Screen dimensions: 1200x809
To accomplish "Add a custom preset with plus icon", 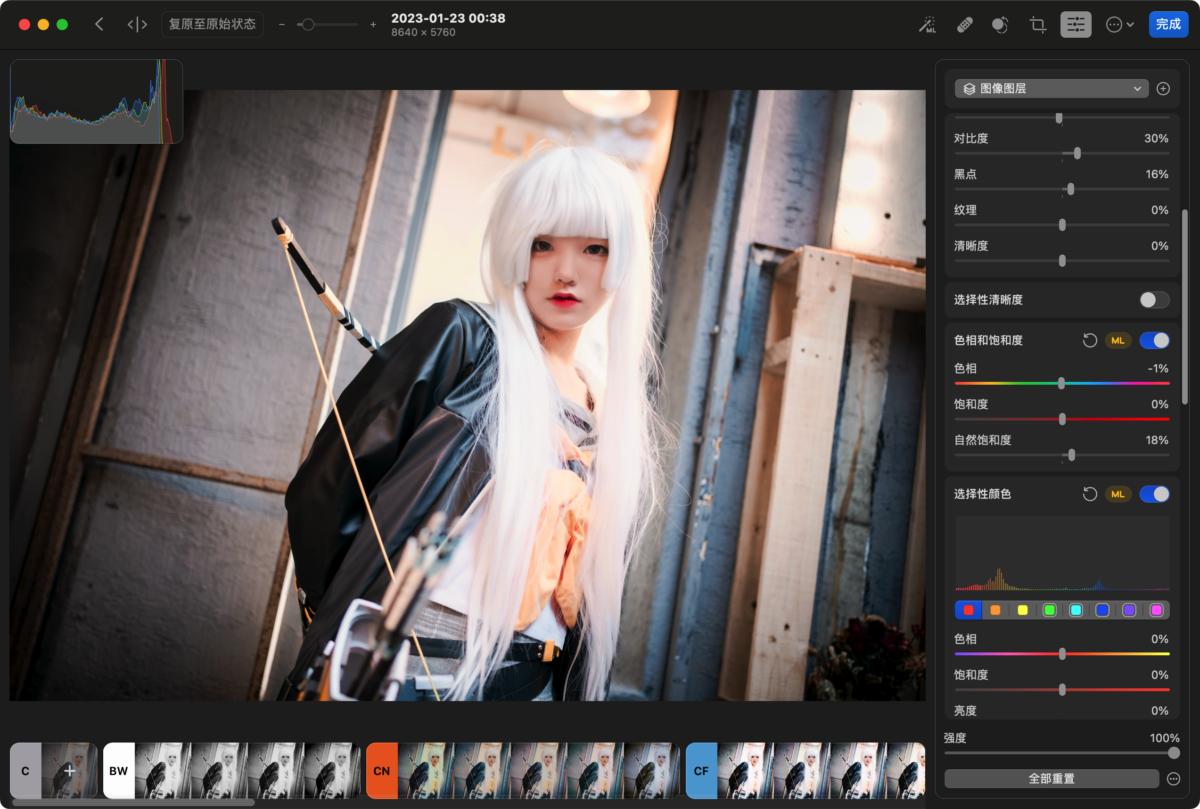I will [70, 771].
